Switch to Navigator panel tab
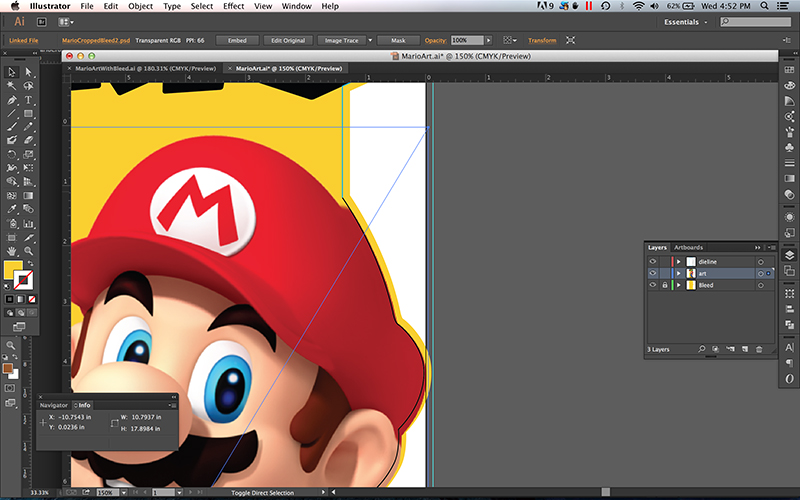The height and width of the screenshot is (500, 800). [x=54, y=405]
